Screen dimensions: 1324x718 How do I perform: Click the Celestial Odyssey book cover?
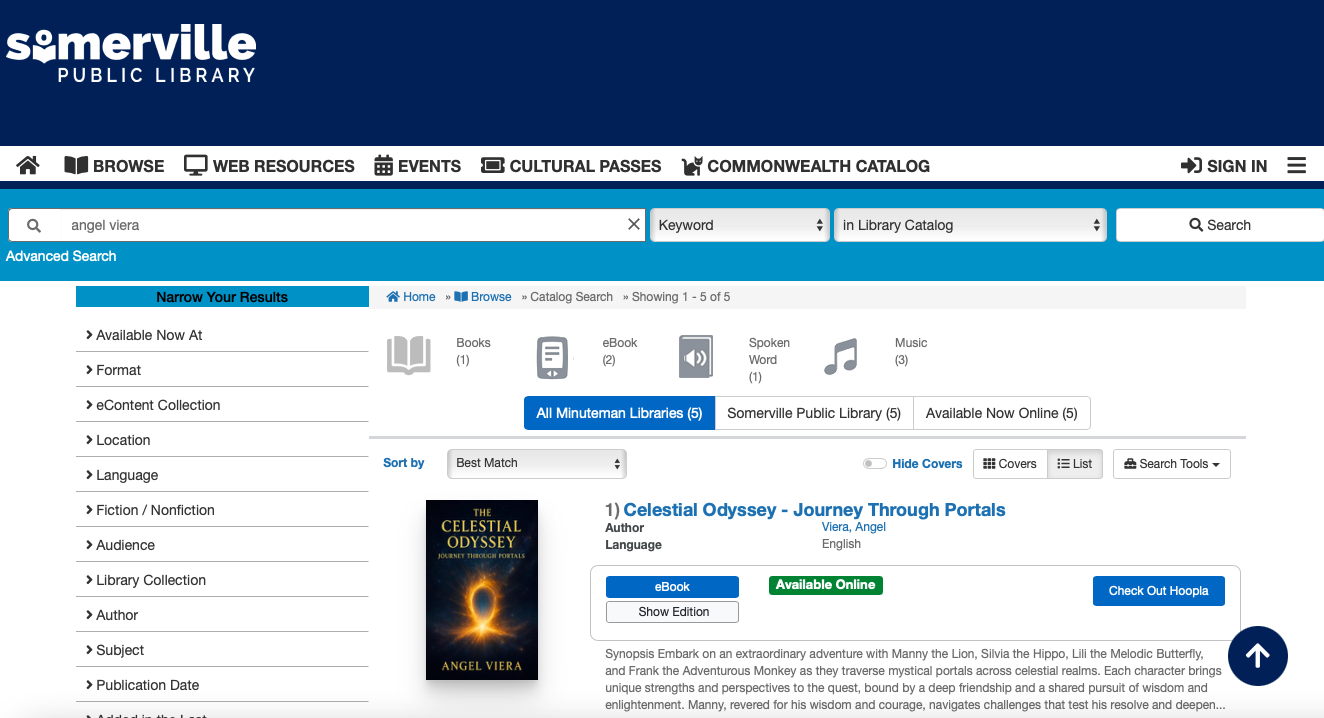(482, 590)
